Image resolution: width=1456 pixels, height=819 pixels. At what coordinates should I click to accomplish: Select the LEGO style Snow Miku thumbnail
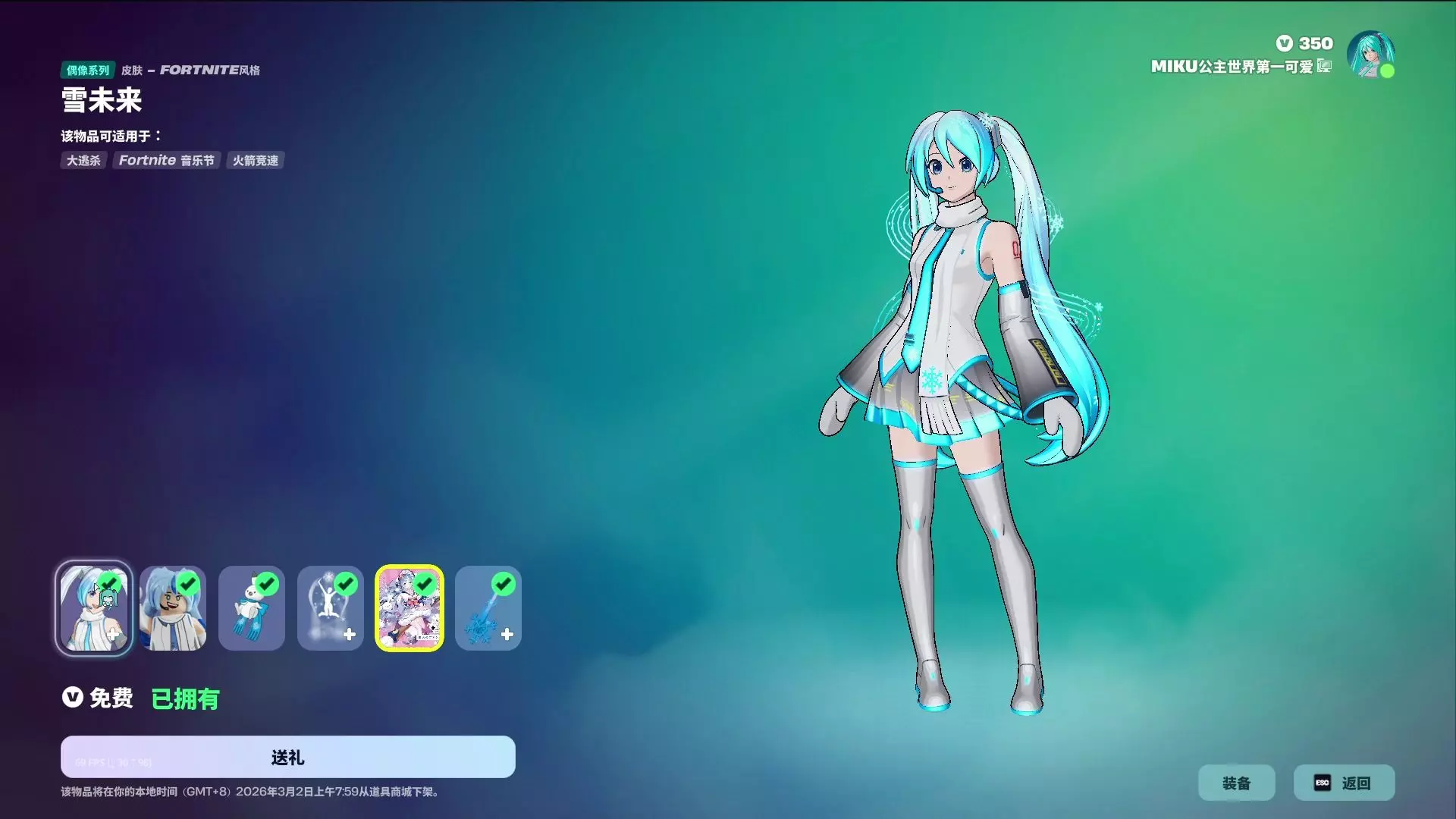point(172,608)
